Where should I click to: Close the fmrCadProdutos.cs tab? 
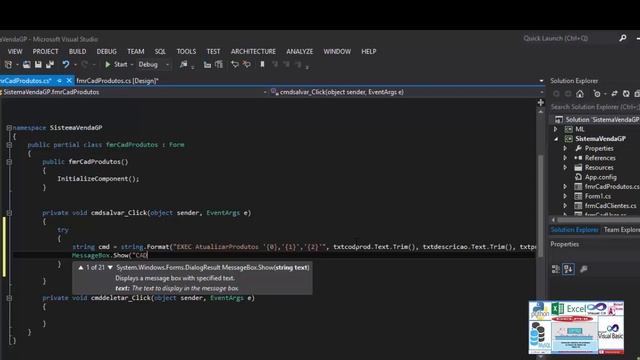[69, 81]
